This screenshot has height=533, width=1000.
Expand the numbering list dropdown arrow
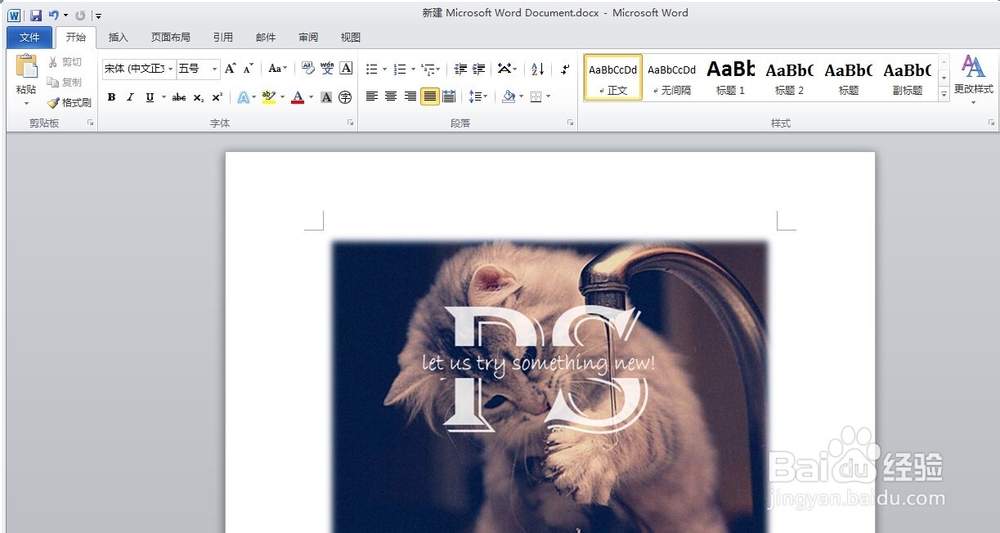tap(413, 69)
